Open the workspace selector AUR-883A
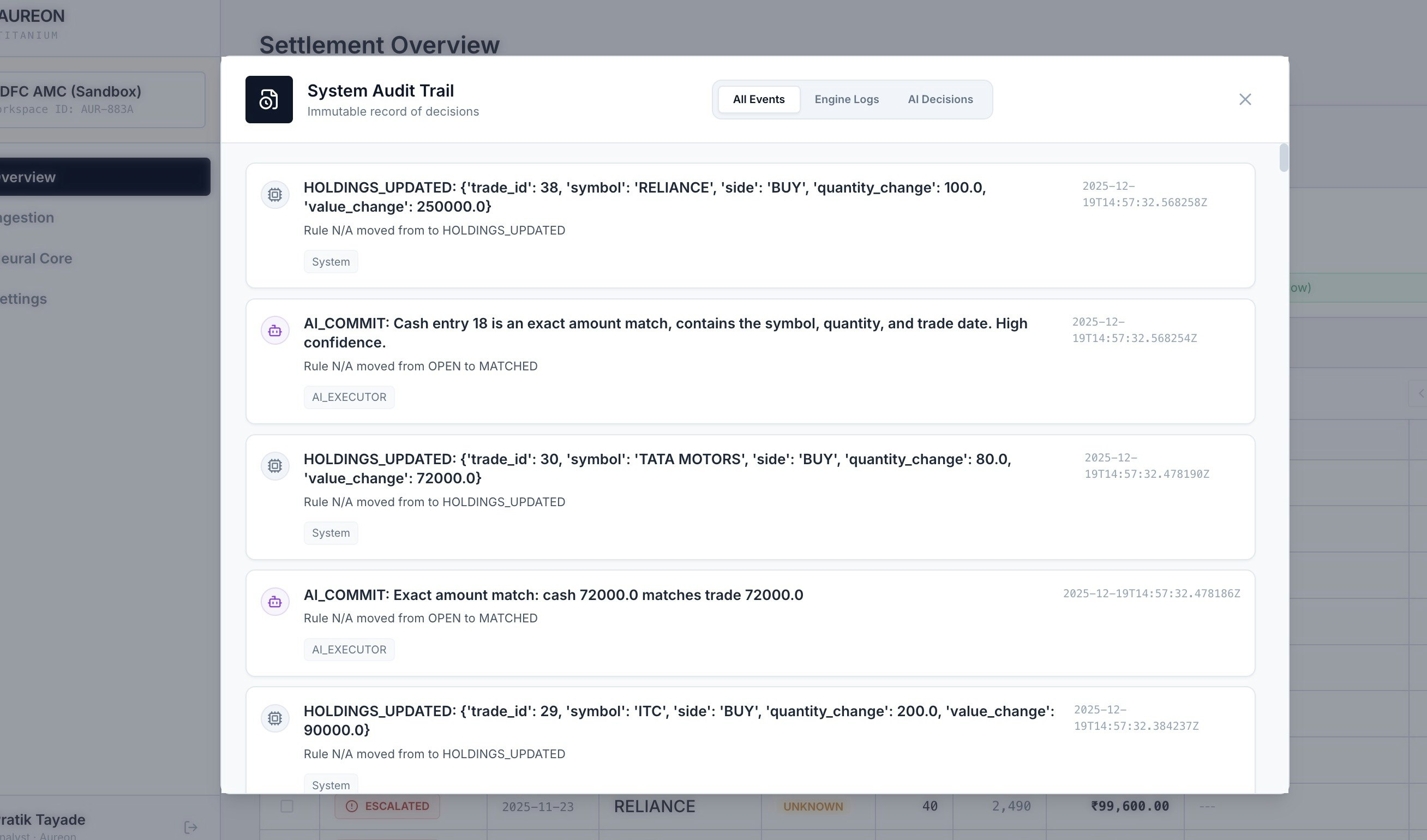 tap(102, 100)
